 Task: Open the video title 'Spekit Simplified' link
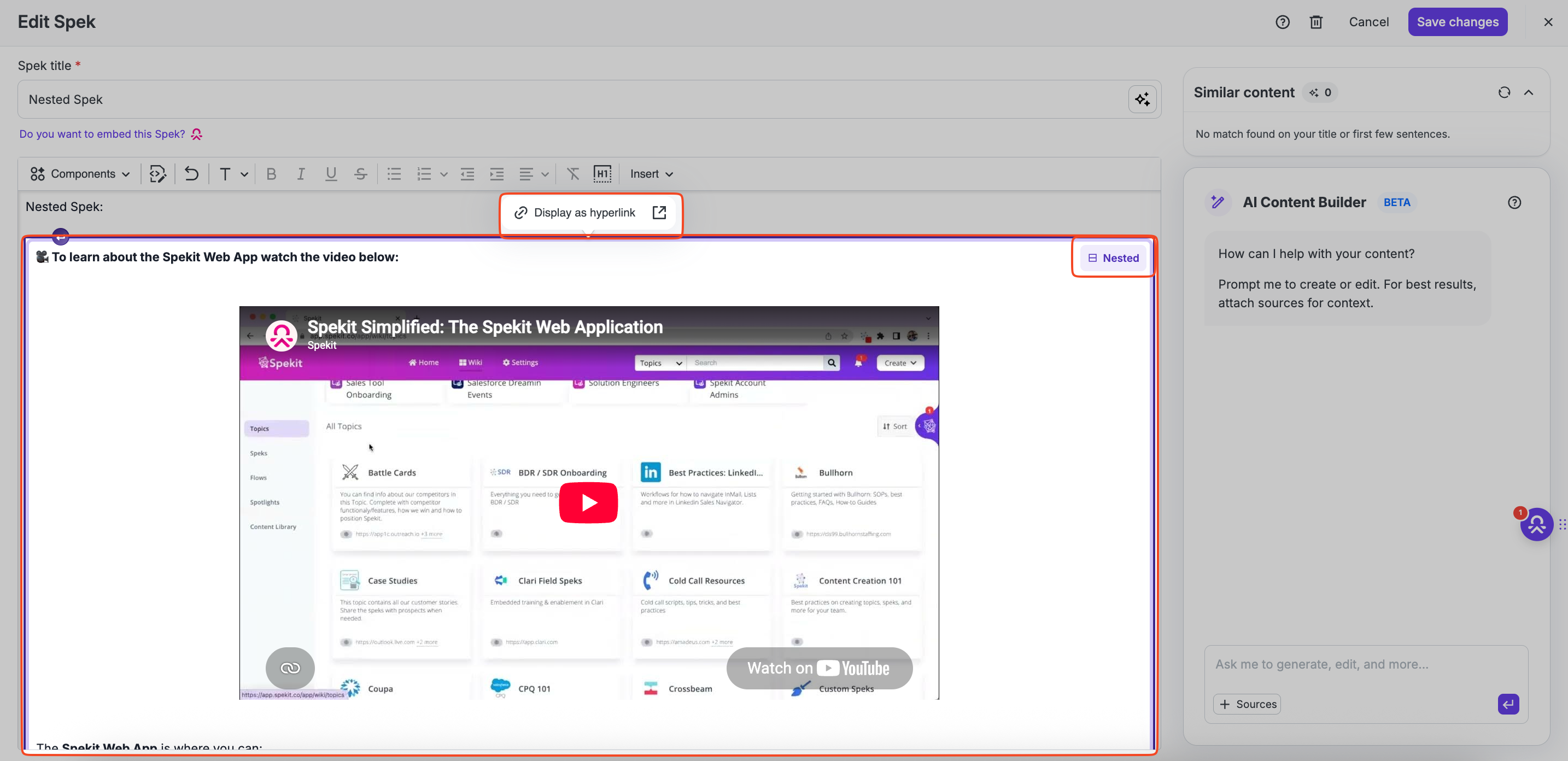(x=484, y=327)
